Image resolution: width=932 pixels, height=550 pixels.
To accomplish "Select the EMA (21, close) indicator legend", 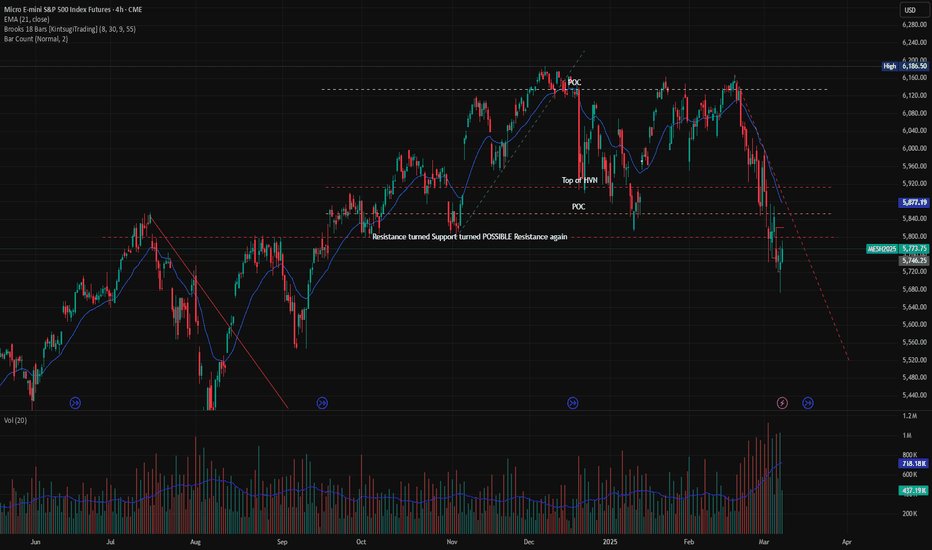I will tap(27, 20).
